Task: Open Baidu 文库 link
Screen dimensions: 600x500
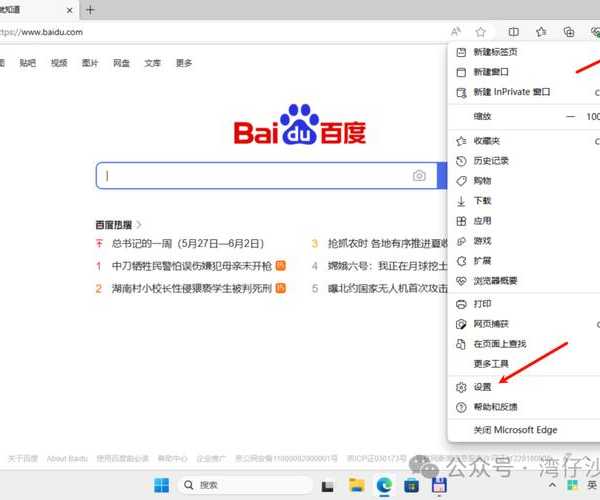Action: point(152,63)
